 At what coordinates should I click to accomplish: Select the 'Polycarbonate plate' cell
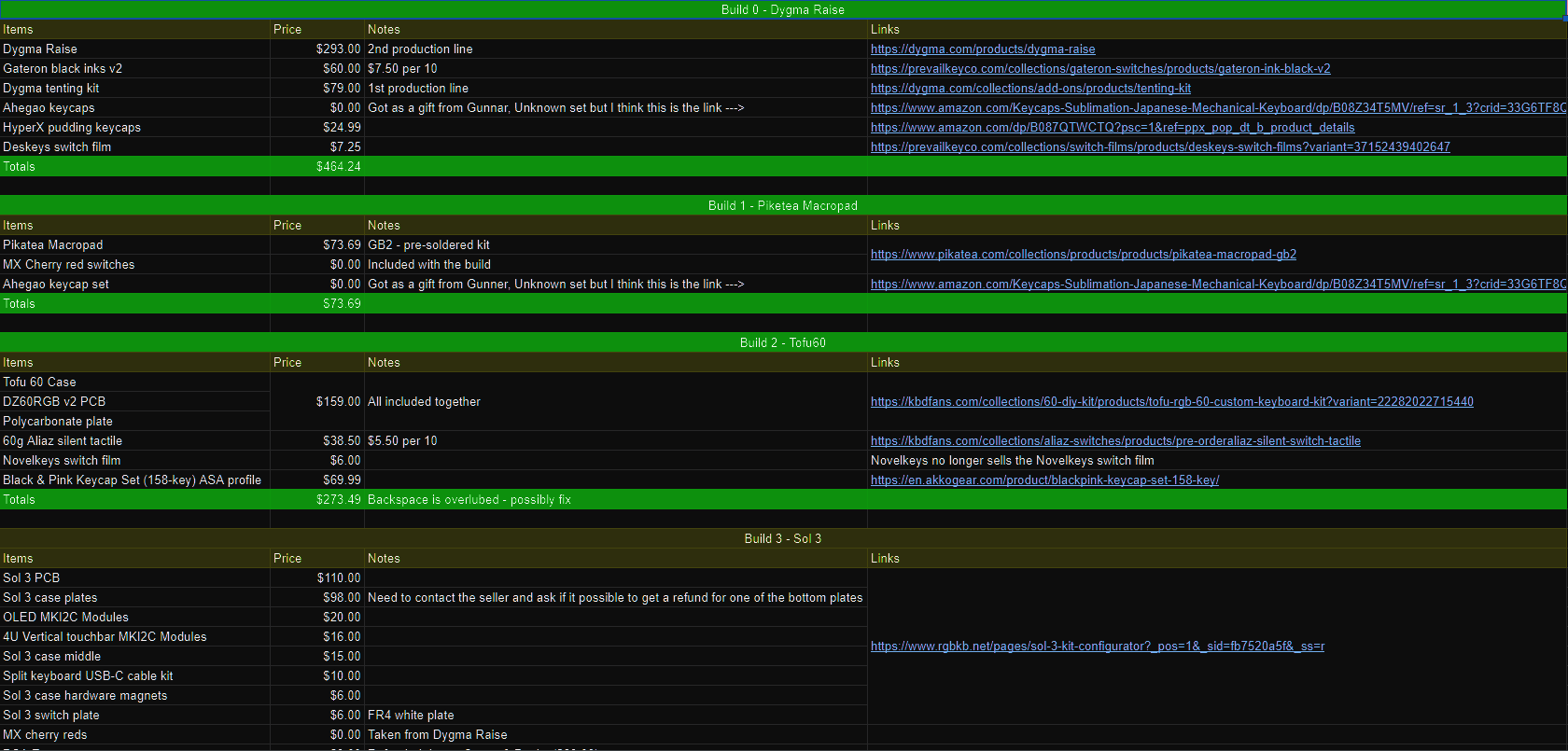(x=135, y=422)
